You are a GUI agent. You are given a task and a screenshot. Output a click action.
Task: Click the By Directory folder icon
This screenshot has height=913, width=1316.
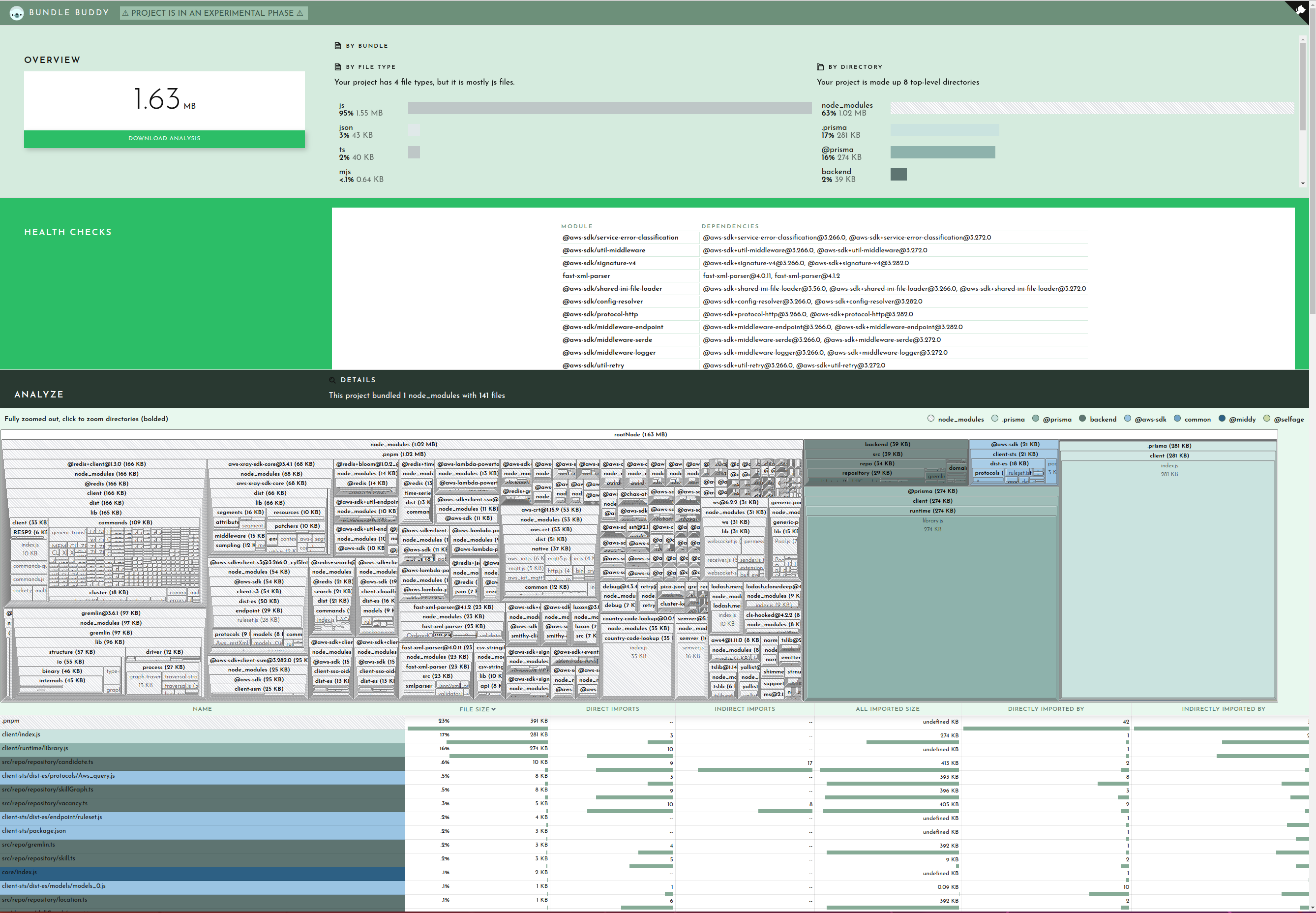(x=820, y=67)
